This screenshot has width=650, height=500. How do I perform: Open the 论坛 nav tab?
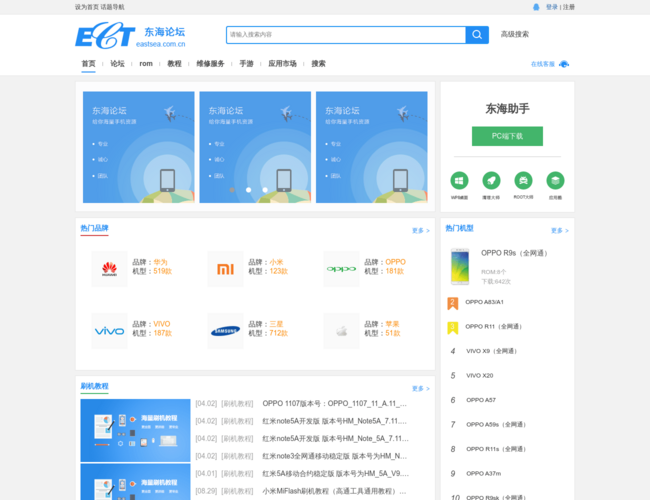pos(117,63)
